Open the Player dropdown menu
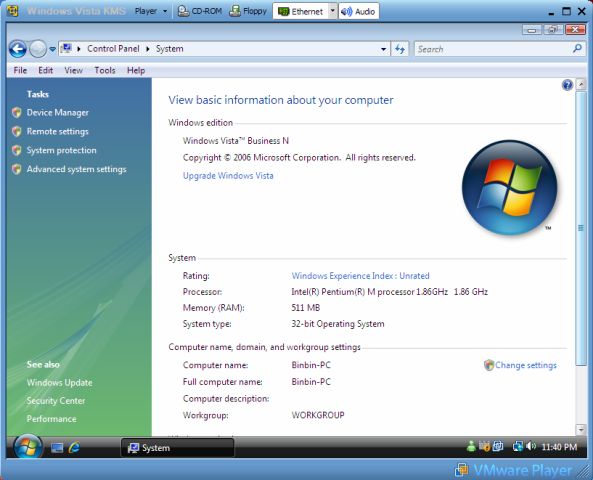Image resolution: width=593 pixels, height=480 pixels. coord(151,11)
